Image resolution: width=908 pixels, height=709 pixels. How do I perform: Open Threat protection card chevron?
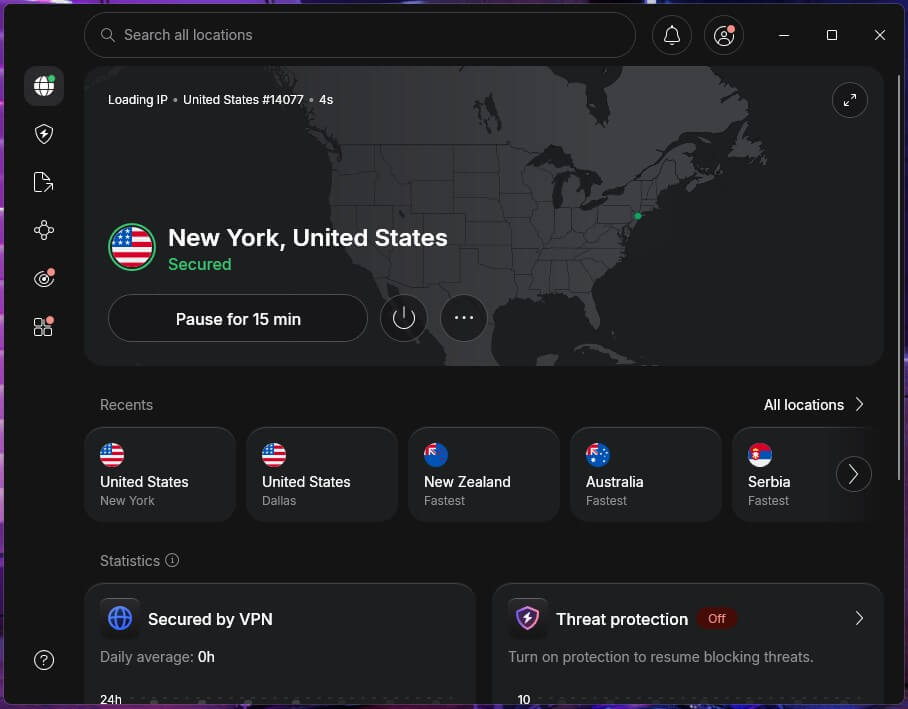coord(859,619)
